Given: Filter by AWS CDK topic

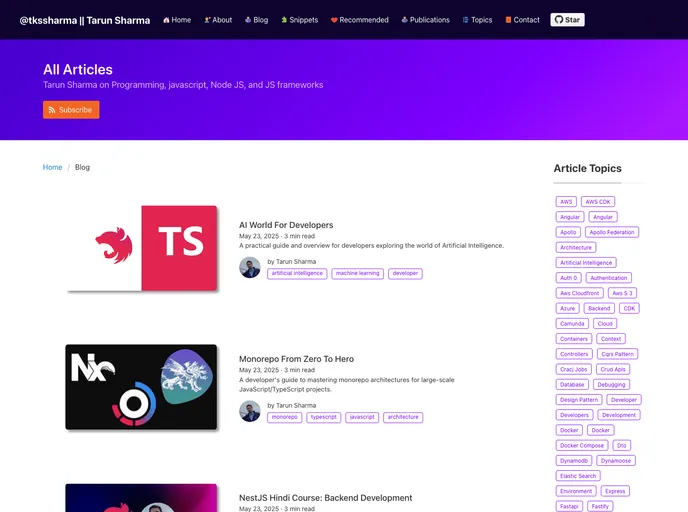Looking at the screenshot, I should coord(598,202).
